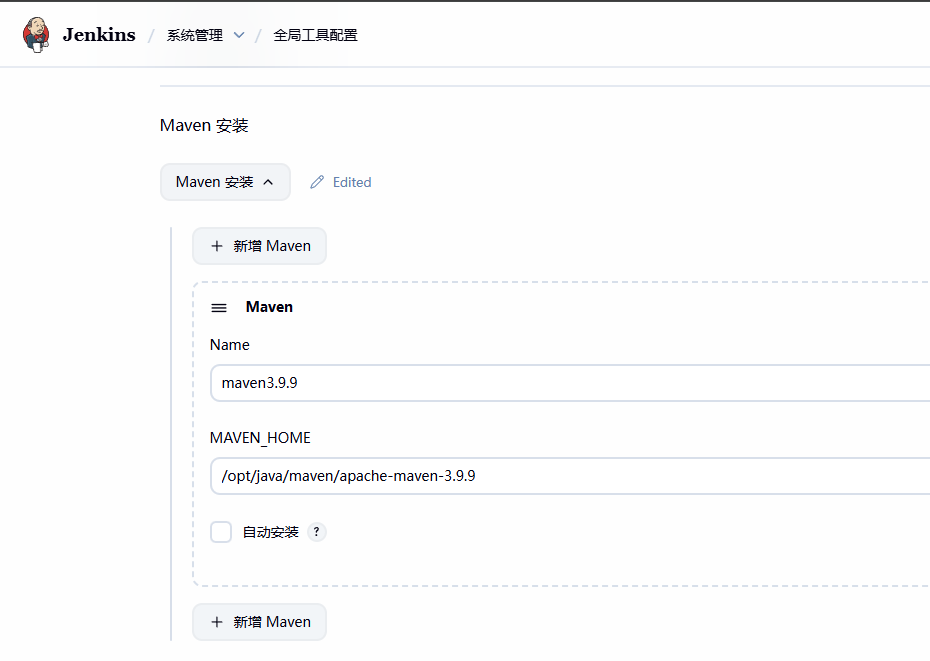Enable the 自动安装 checkbox
The width and height of the screenshot is (930, 661).
(220, 532)
